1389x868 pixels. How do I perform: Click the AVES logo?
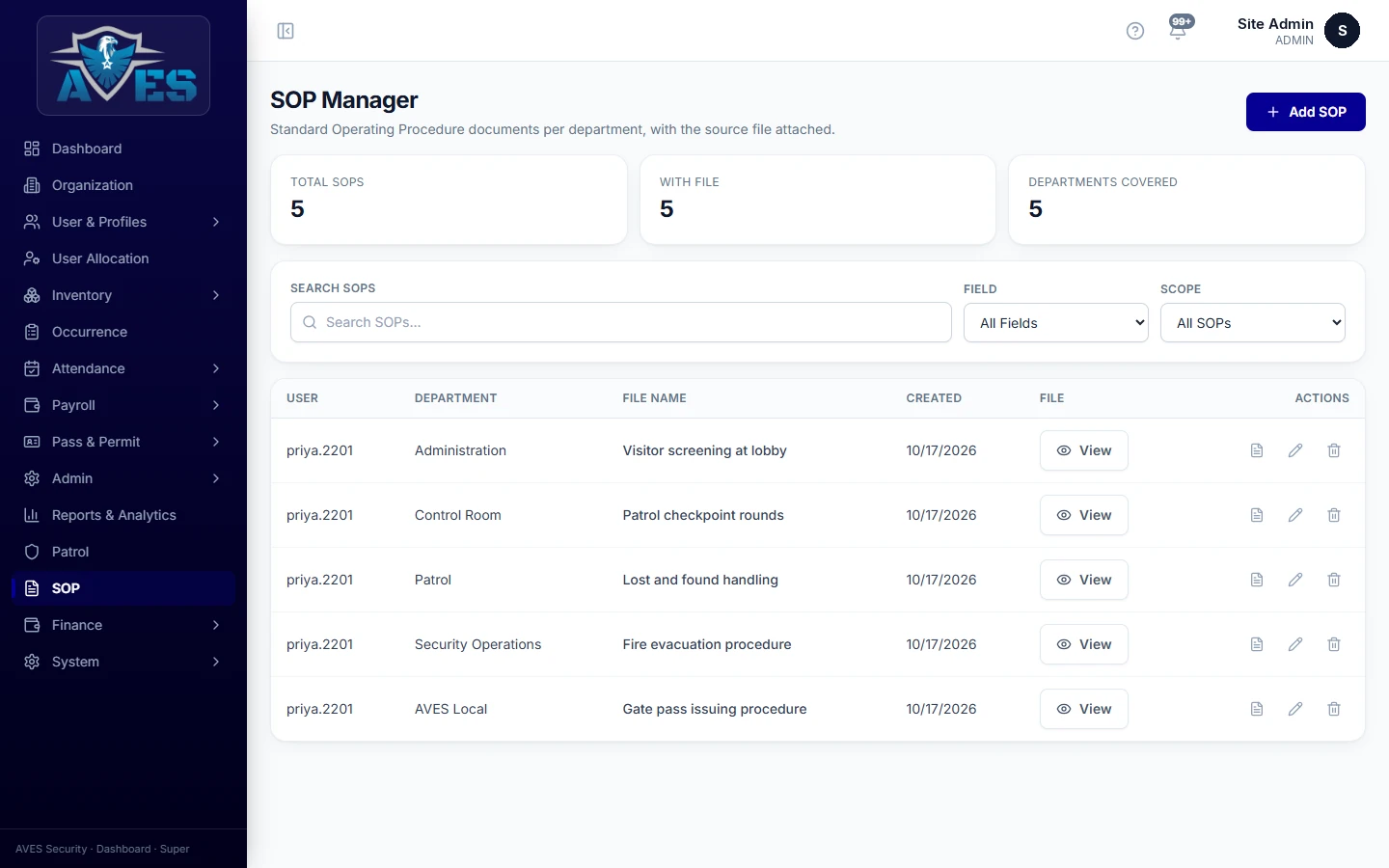click(x=123, y=66)
